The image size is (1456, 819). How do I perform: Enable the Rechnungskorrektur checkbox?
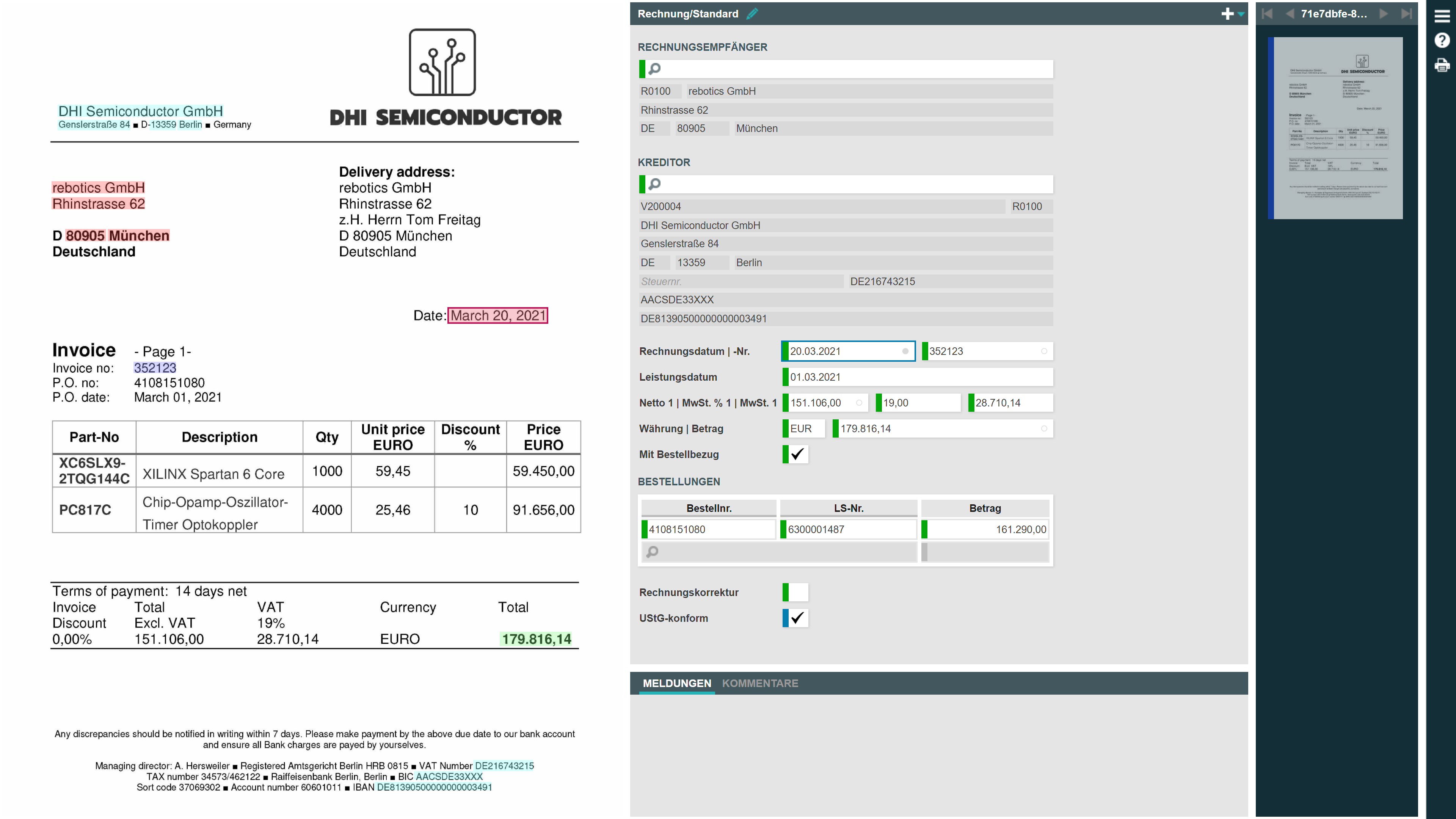tap(797, 592)
